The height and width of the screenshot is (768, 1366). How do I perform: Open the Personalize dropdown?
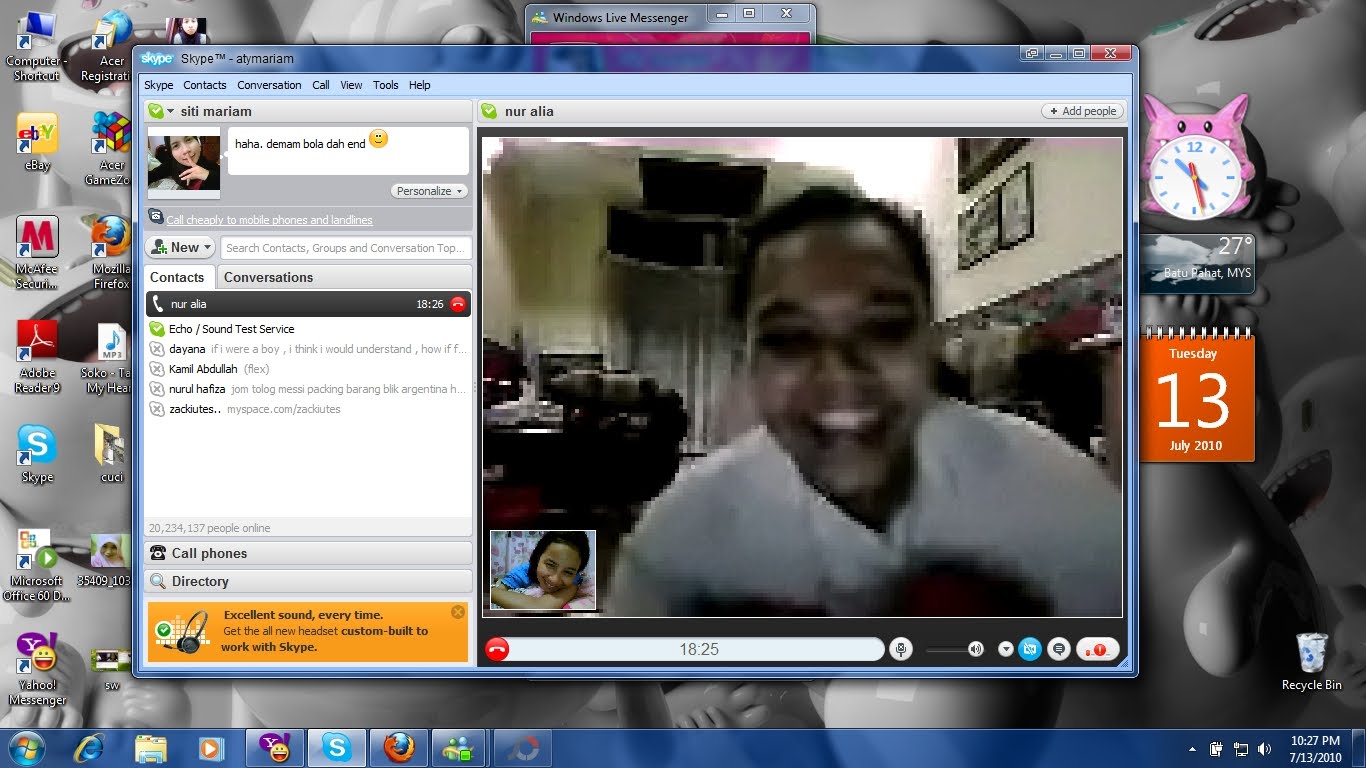[x=429, y=191]
